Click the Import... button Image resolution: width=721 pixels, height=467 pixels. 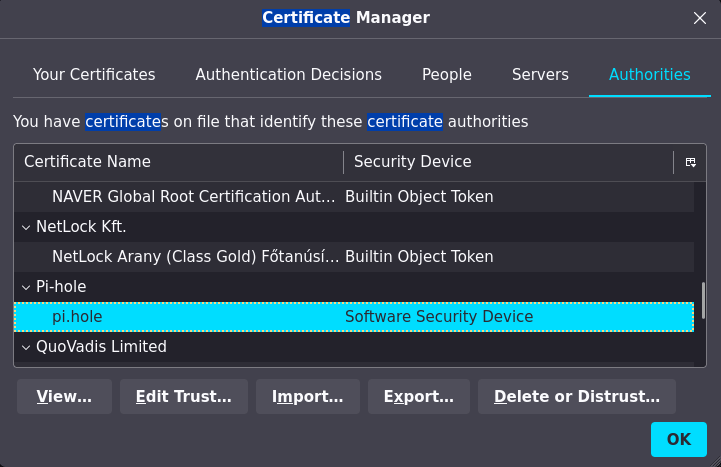point(308,396)
